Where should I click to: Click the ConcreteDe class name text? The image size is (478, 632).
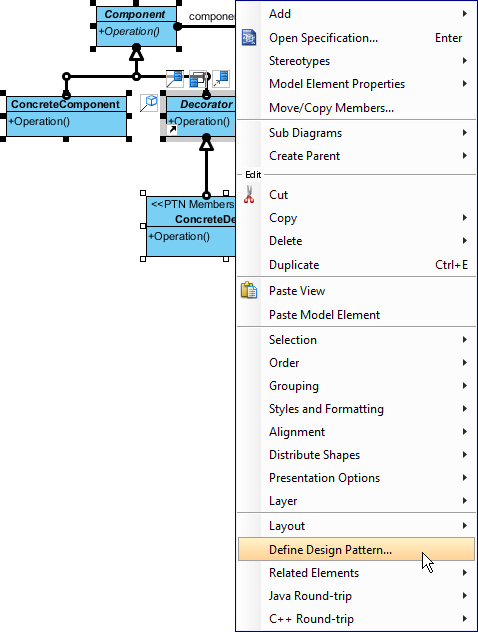click(x=205, y=219)
